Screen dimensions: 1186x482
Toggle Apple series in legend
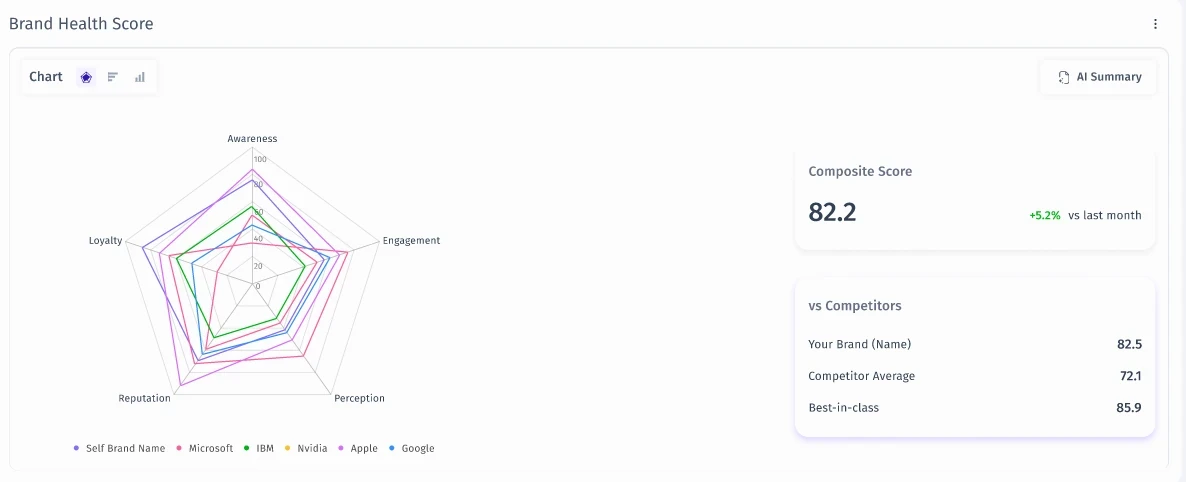(x=357, y=448)
